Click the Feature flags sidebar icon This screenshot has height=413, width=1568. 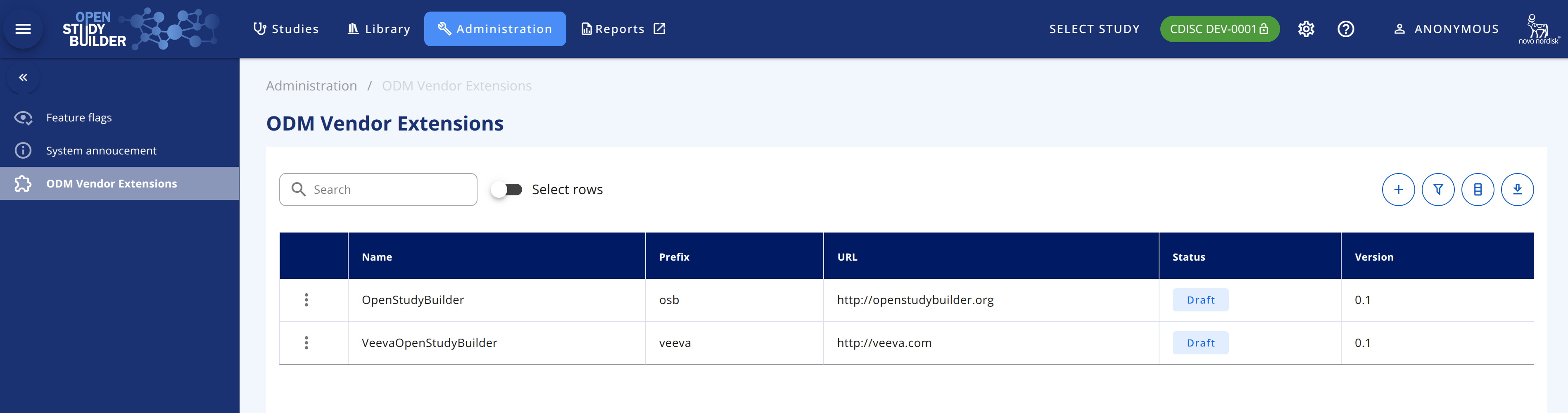click(23, 117)
